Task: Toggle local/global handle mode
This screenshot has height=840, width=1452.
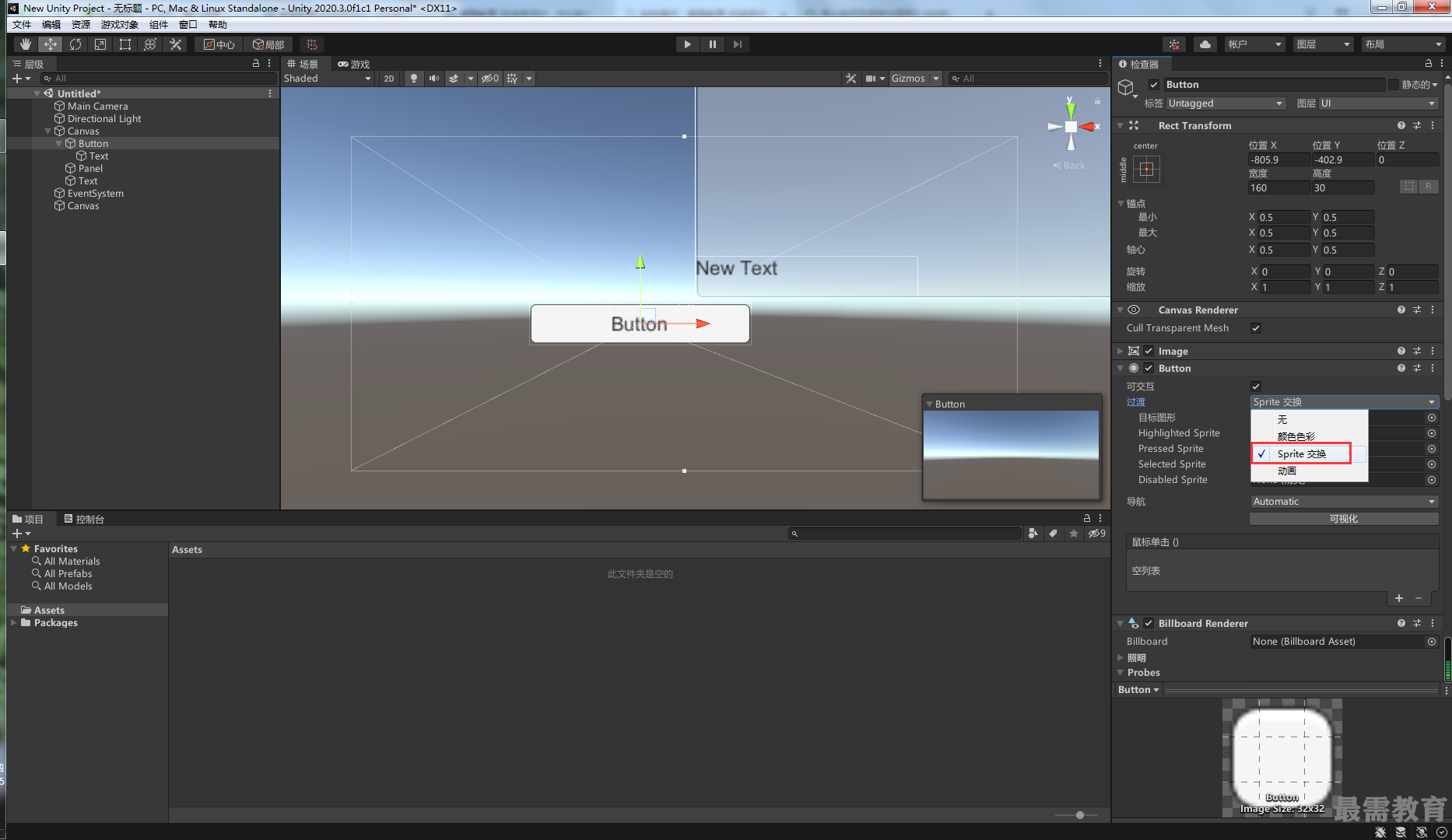Action: (268, 44)
